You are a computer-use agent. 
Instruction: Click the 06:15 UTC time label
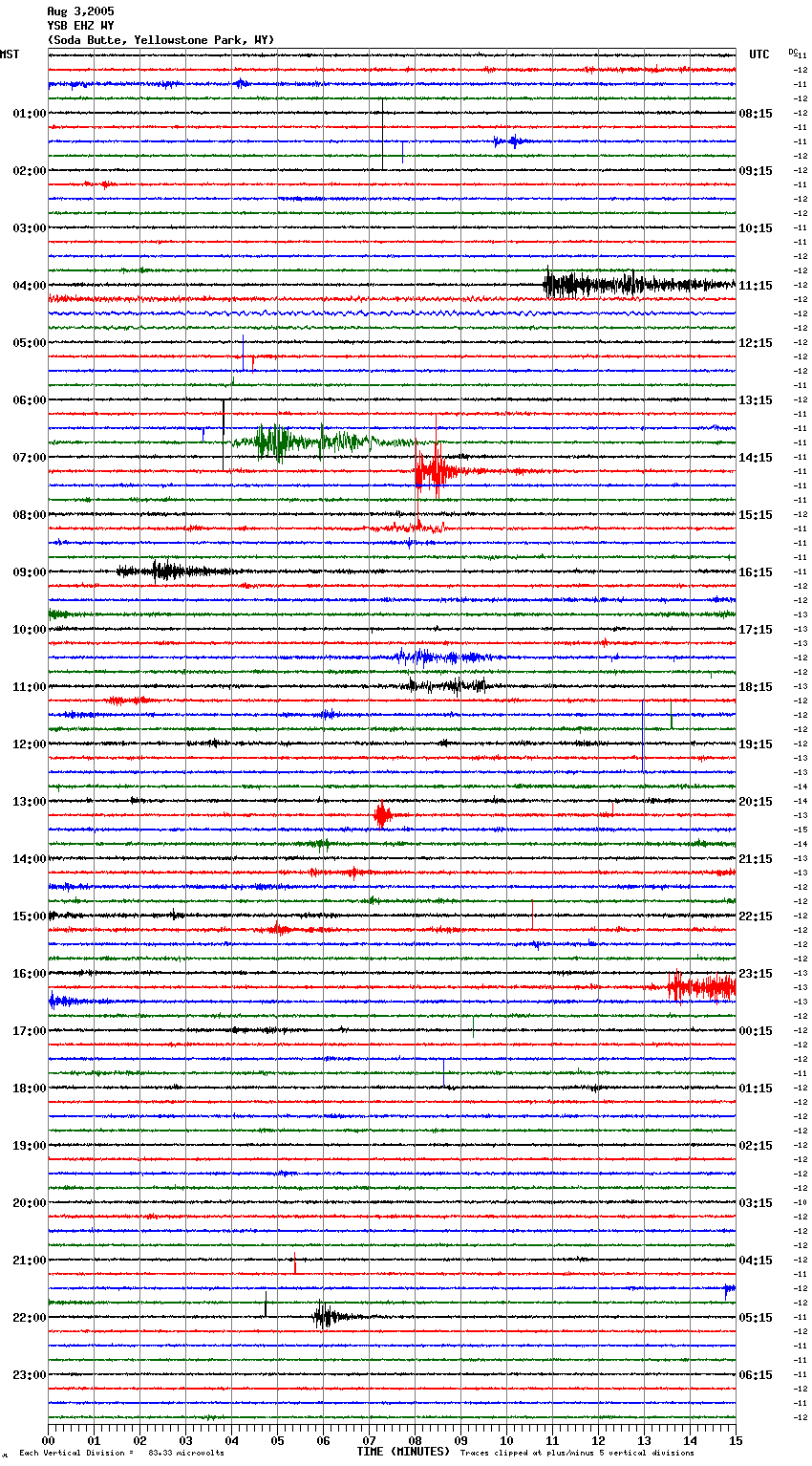tap(756, 1375)
